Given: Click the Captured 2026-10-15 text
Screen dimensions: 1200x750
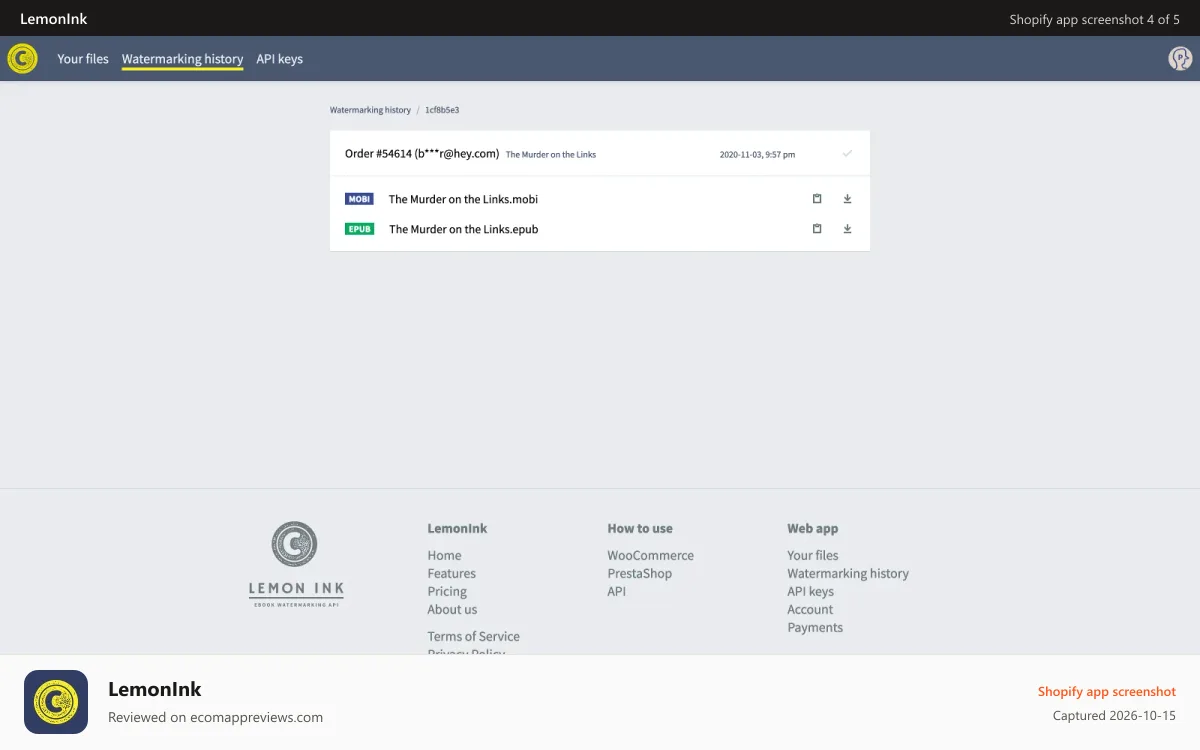Looking at the screenshot, I should click(x=1114, y=716).
